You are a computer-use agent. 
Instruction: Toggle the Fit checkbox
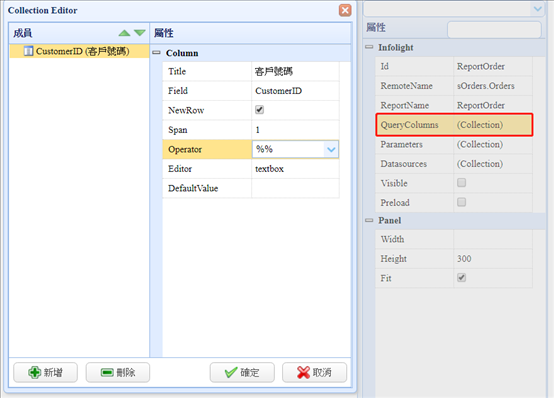pyautogui.click(x=461, y=277)
